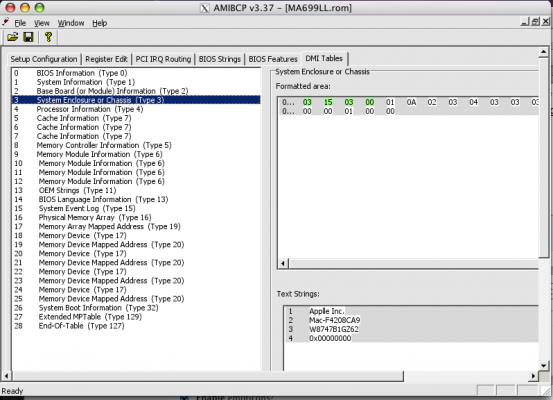The image size is (553, 400).
Task: Click the inner document restore icon
Action: [x=535, y=22]
